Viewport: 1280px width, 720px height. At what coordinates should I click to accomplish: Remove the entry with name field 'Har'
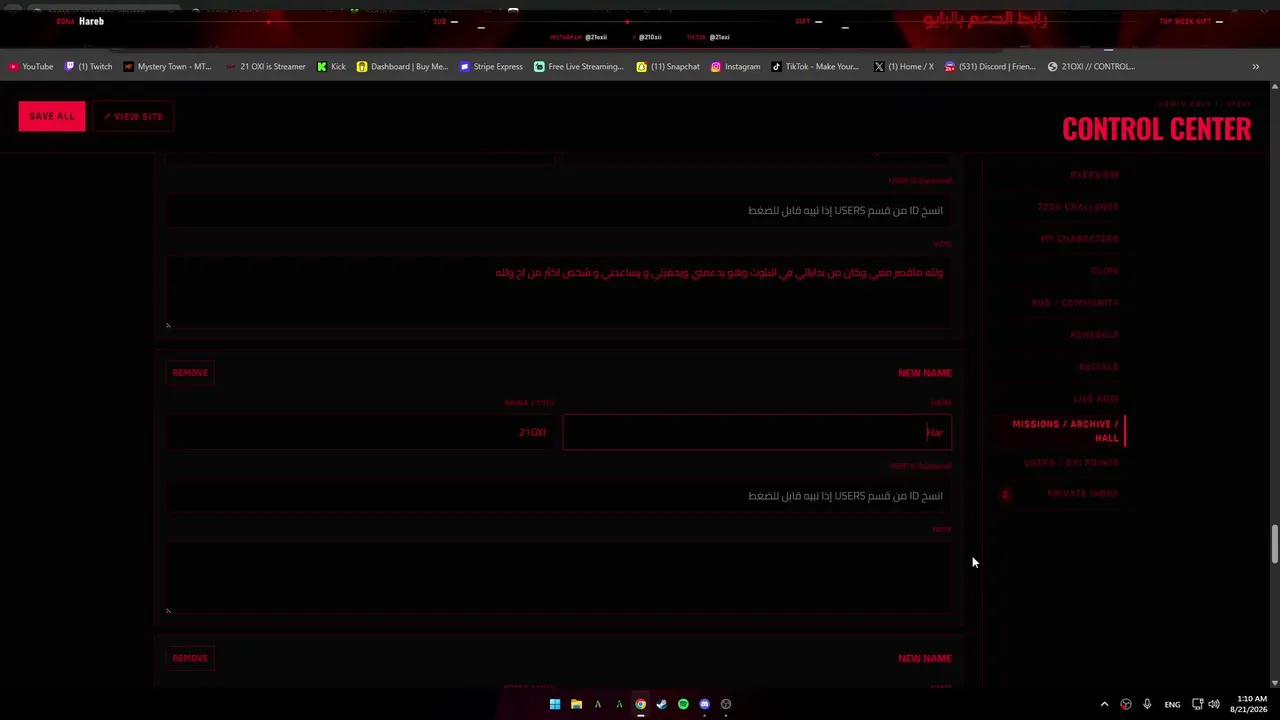click(190, 373)
